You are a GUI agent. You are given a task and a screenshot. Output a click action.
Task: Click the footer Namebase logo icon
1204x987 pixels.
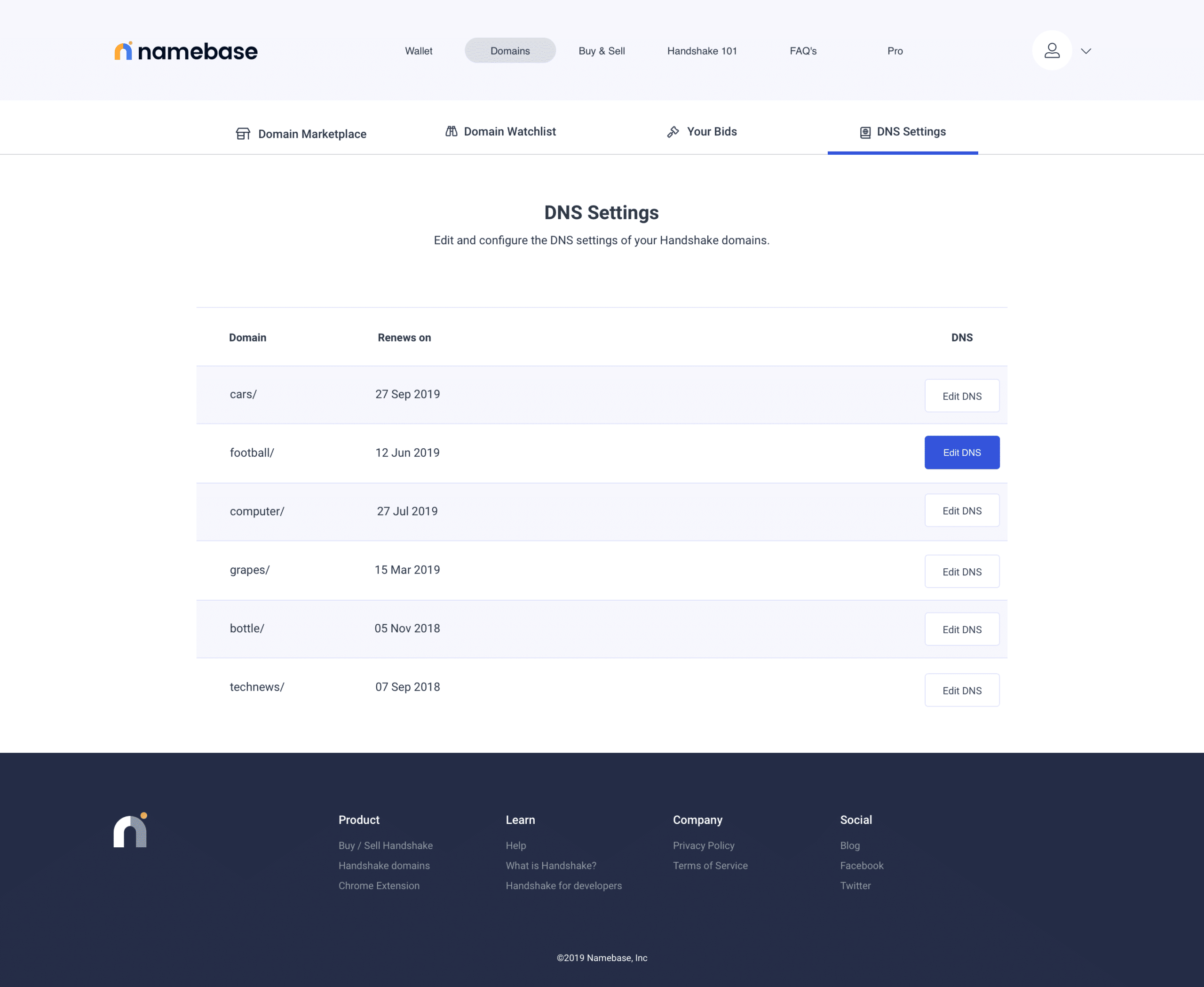(130, 830)
